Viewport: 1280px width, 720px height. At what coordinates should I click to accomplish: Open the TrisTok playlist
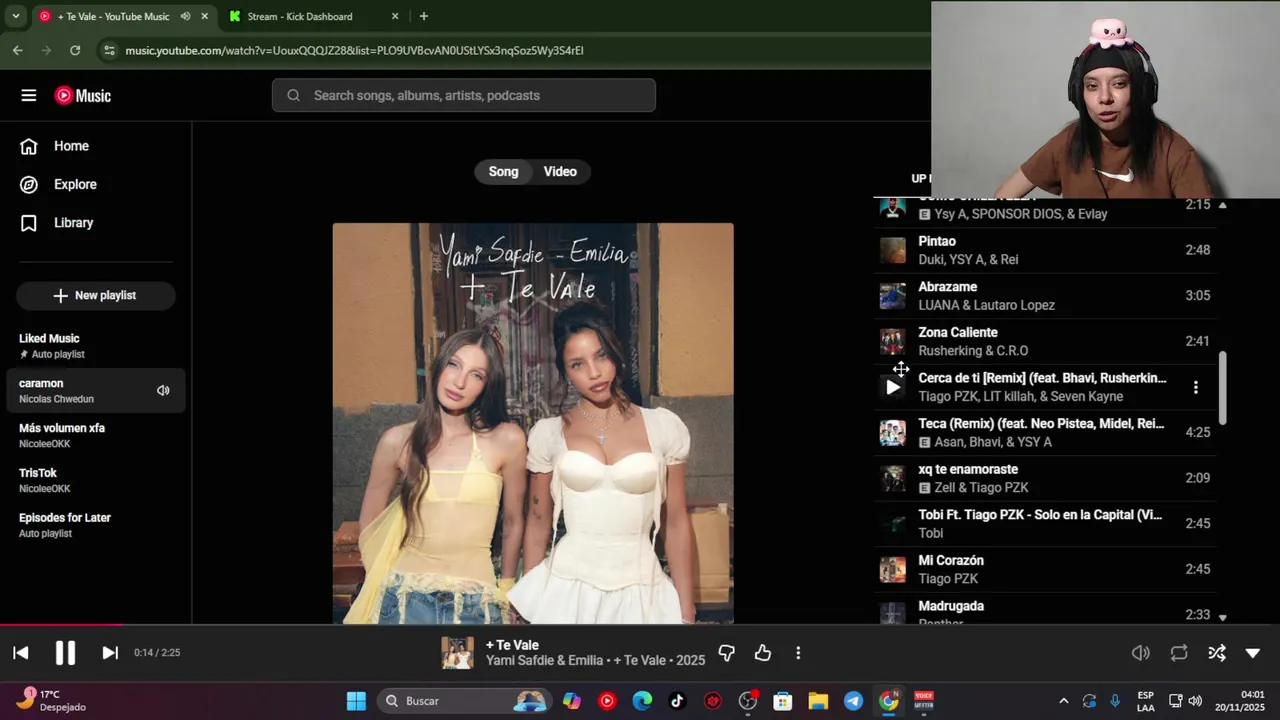tap(95, 481)
